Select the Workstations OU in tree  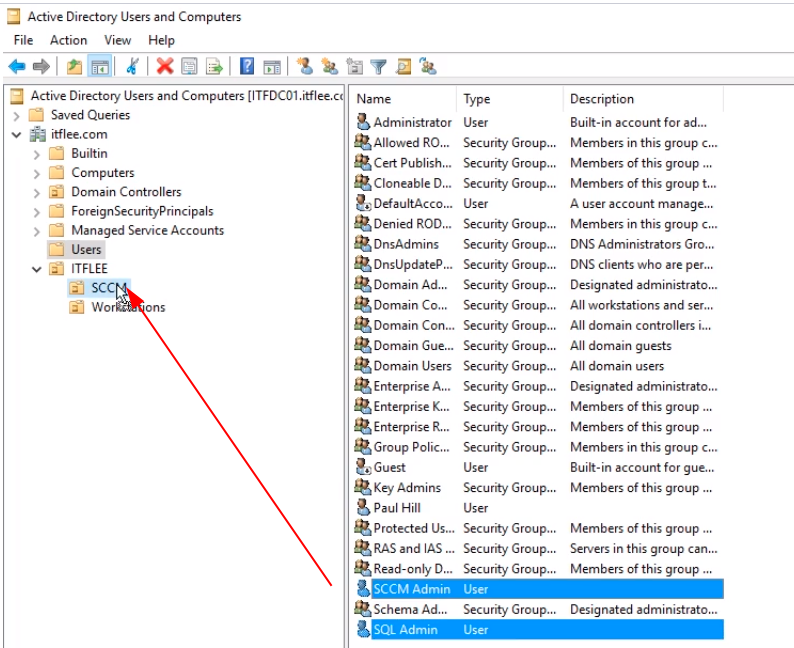click(x=128, y=307)
